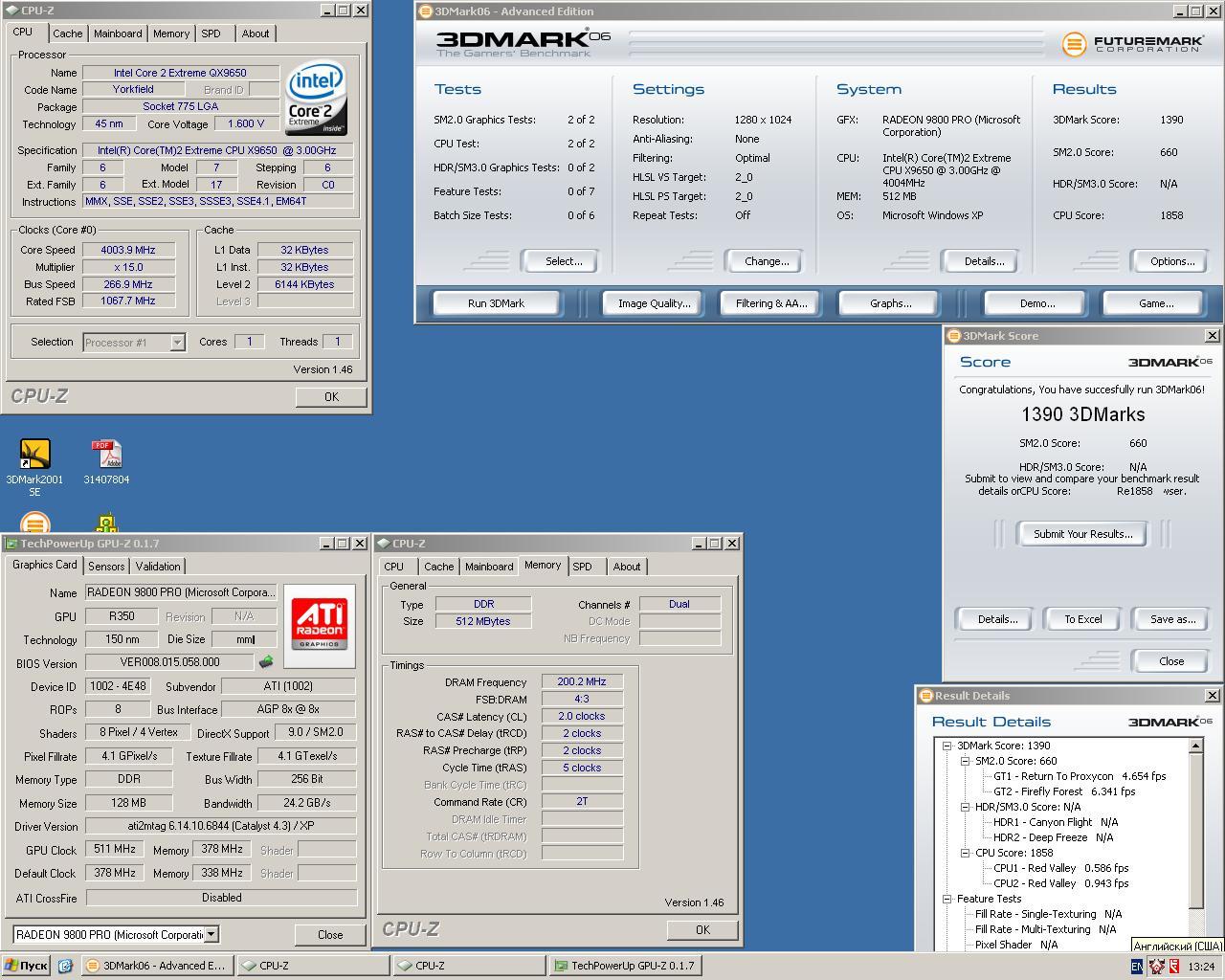The height and width of the screenshot is (980, 1225).
Task: Close the 3DMark Score dialog using the Close button
Action: pyautogui.click(x=1170, y=661)
